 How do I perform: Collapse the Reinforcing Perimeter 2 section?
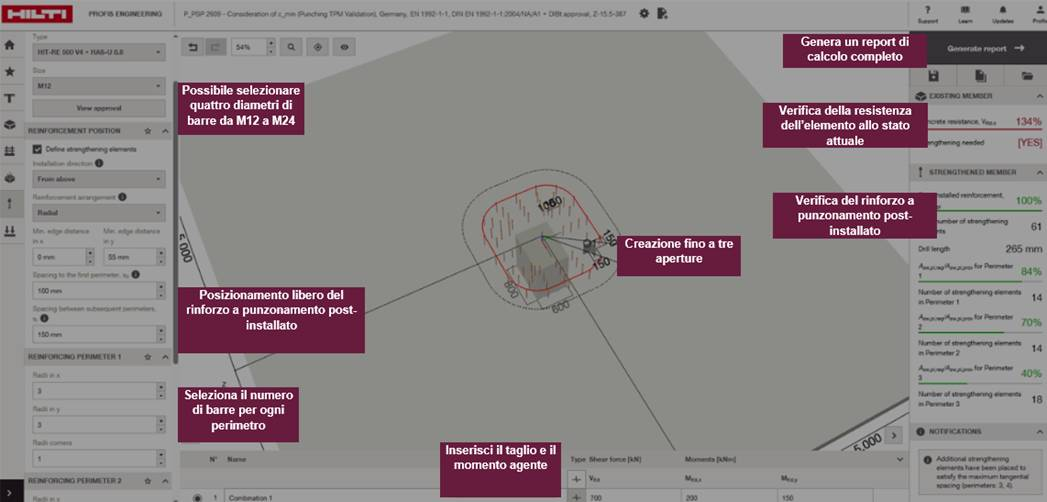165,481
